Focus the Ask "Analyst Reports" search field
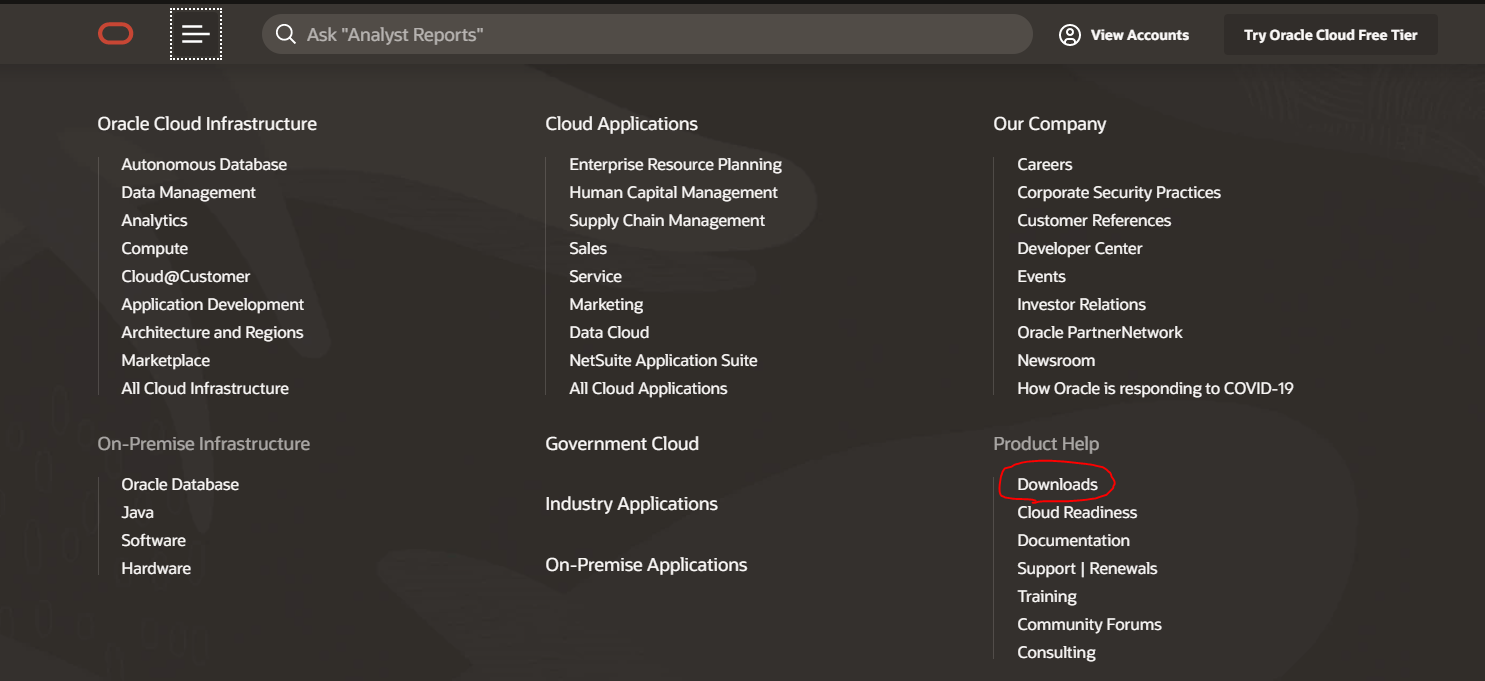Viewport: 1485px width, 681px height. click(647, 35)
